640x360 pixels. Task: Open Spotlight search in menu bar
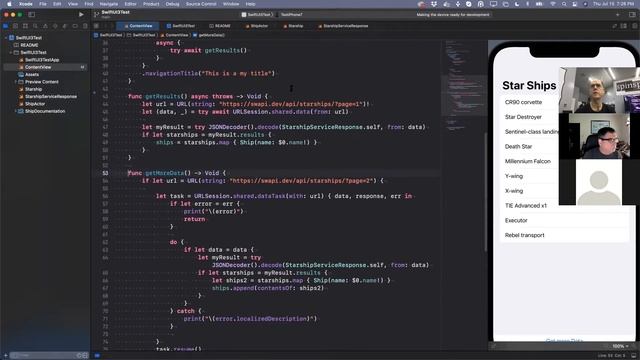pyautogui.click(x=564, y=4)
